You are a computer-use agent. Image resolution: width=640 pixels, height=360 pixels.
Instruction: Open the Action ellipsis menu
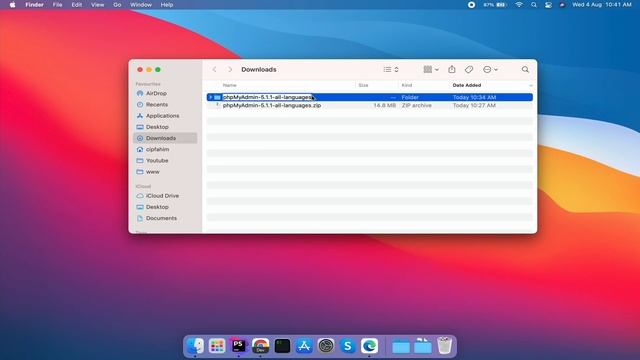tap(490, 70)
